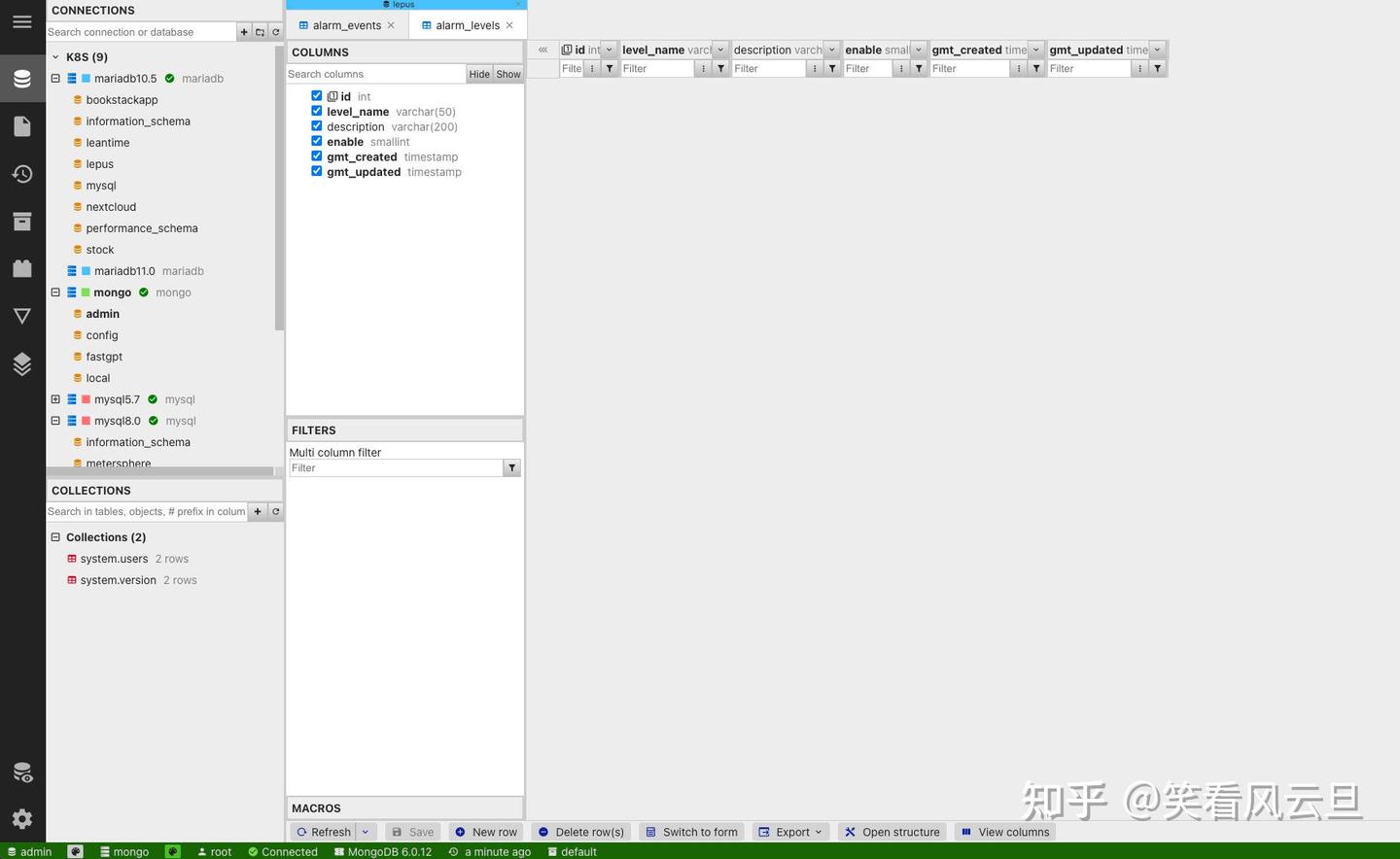
Task: Uncheck the description column checkbox
Action: pyautogui.click(x=316, y=125)
